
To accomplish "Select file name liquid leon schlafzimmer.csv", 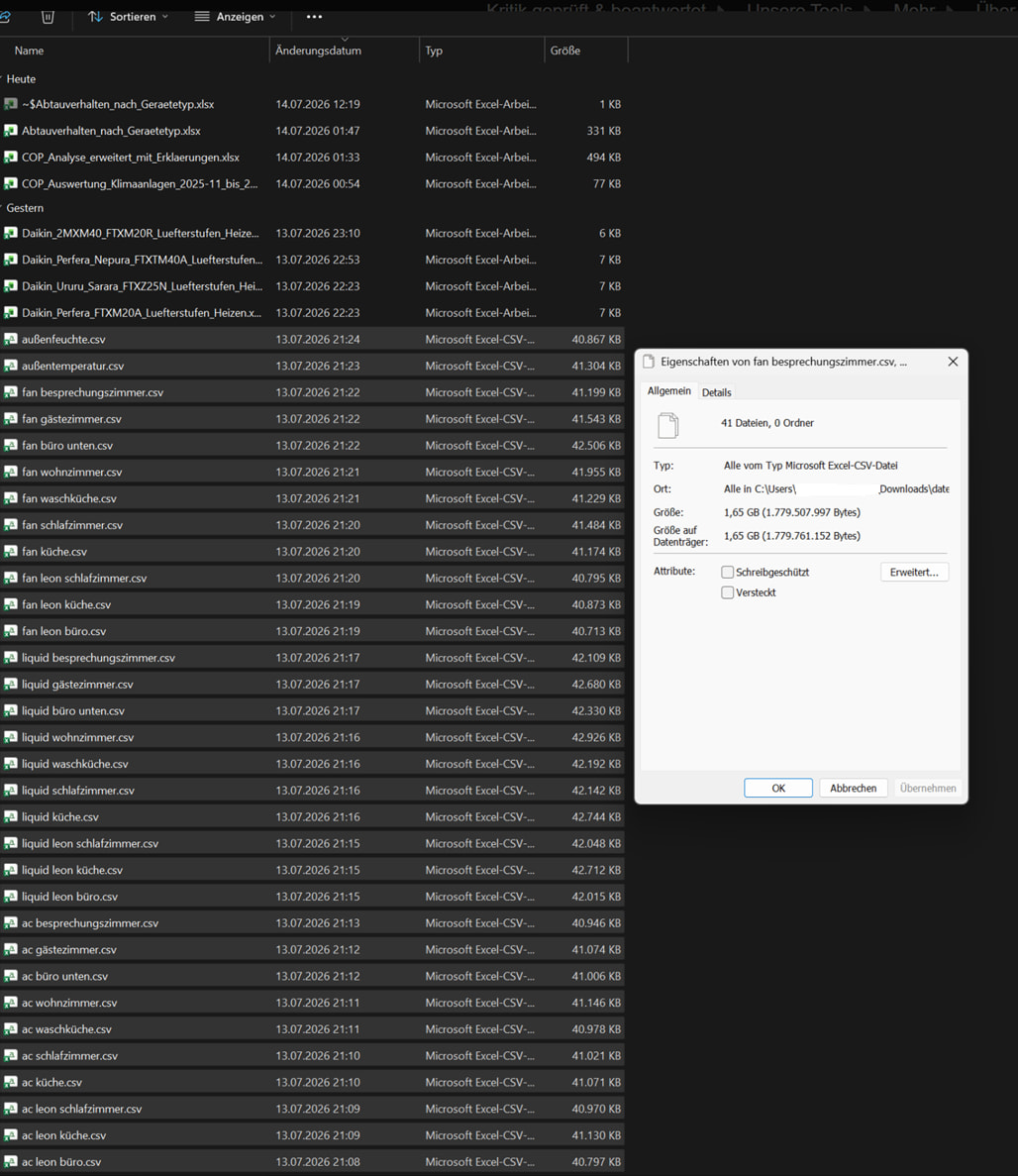I will (90, 844).
